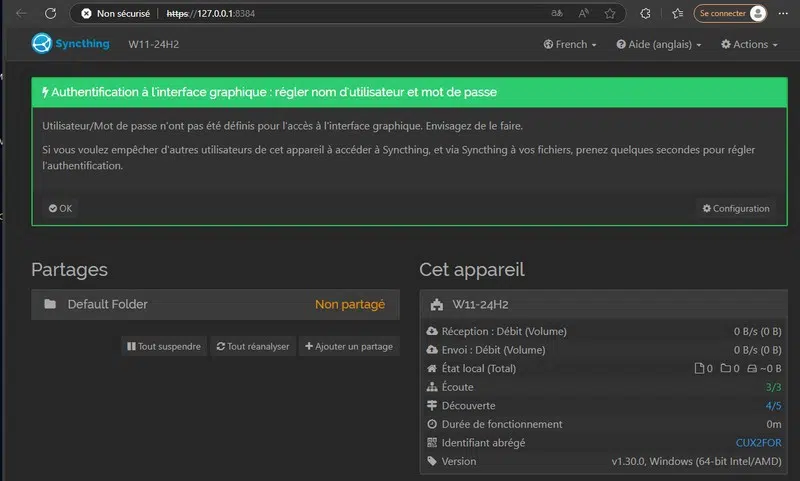This screenshot has width=800, height=481.
Task: Open the Aide (anglais) help menu
Action: coord(659,44)
